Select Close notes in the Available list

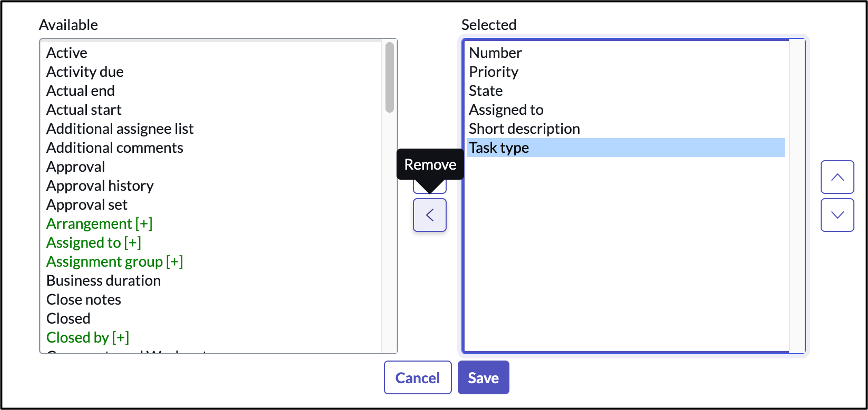coord(83,300)
